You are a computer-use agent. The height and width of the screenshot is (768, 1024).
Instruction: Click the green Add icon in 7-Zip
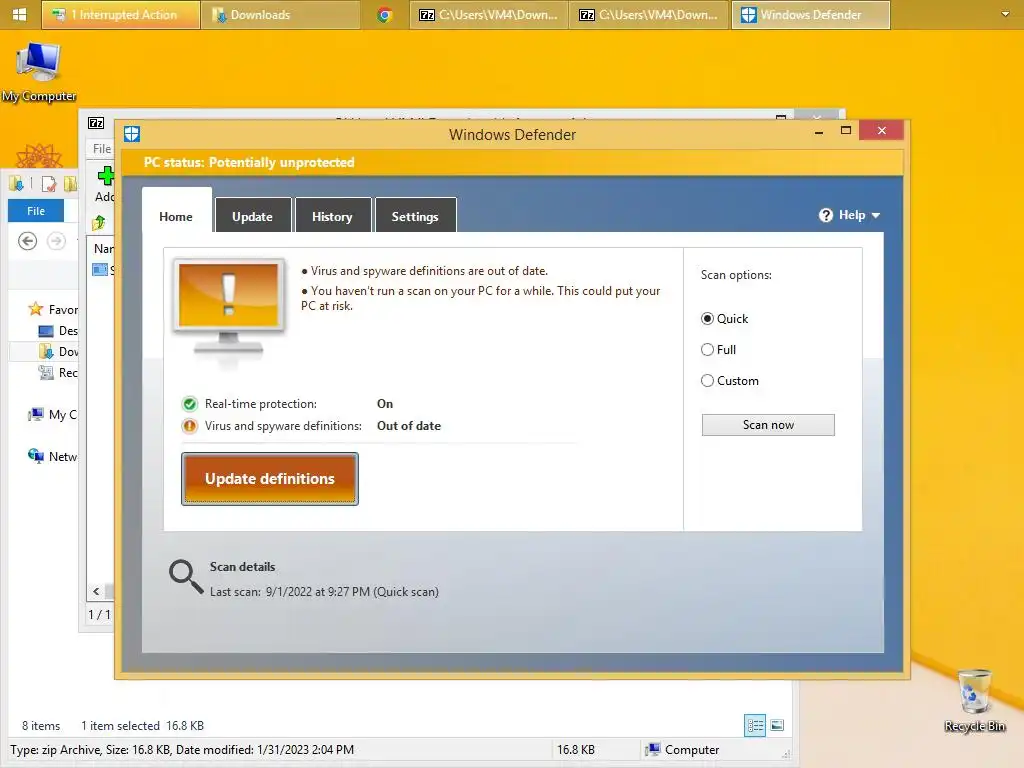point(105,175)
